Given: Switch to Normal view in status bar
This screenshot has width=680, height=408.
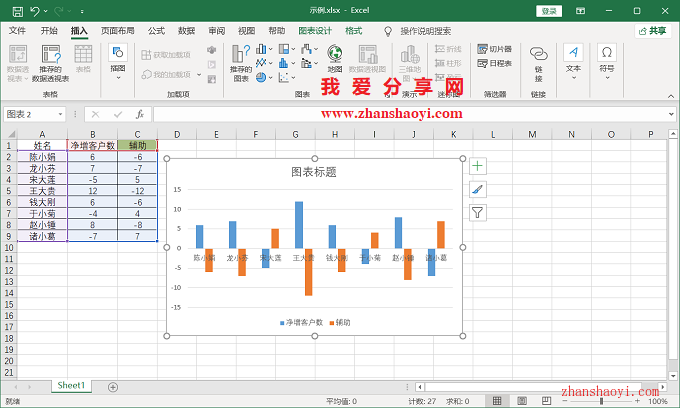Looking at the screenshot, I should (497, 401).
